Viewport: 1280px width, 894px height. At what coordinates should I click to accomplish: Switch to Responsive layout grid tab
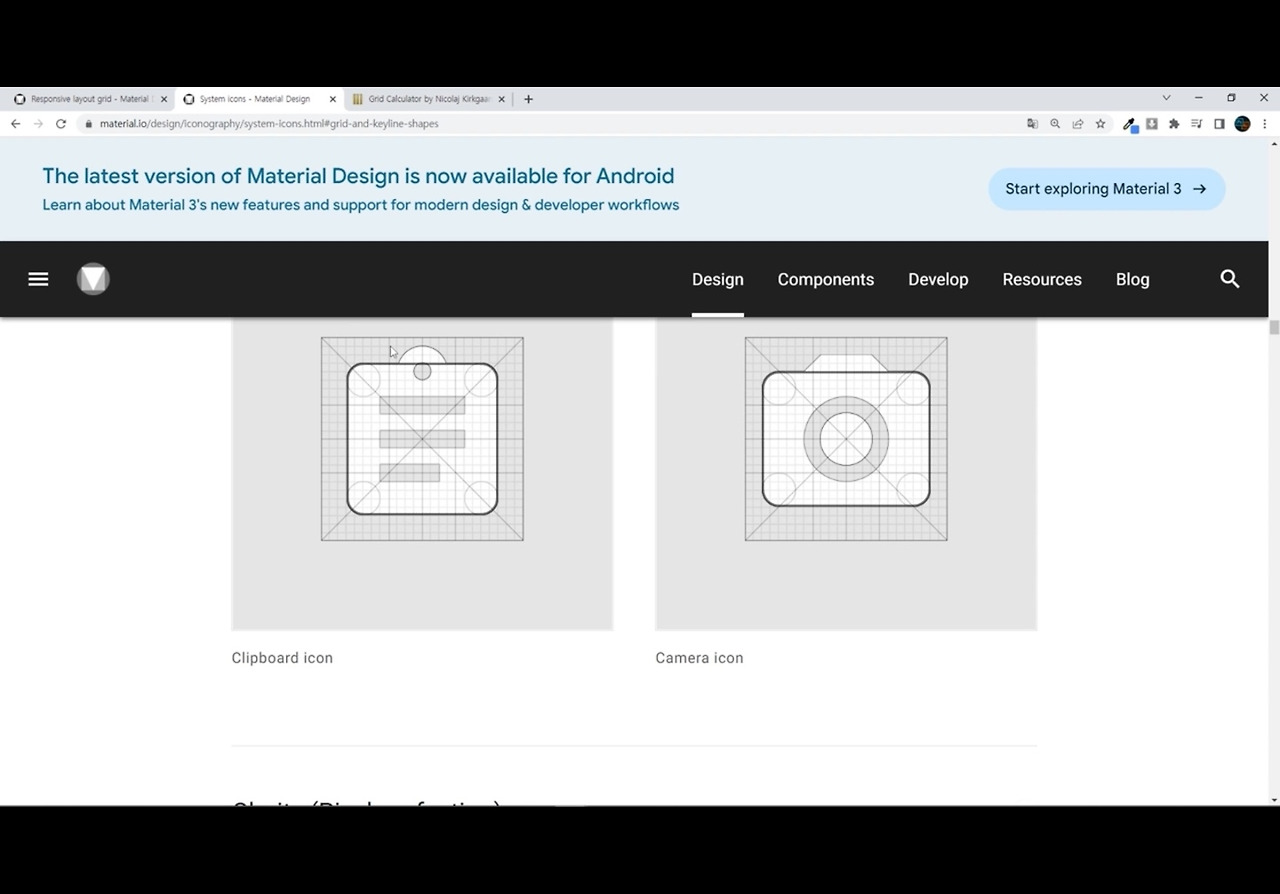tap(89, 99)
